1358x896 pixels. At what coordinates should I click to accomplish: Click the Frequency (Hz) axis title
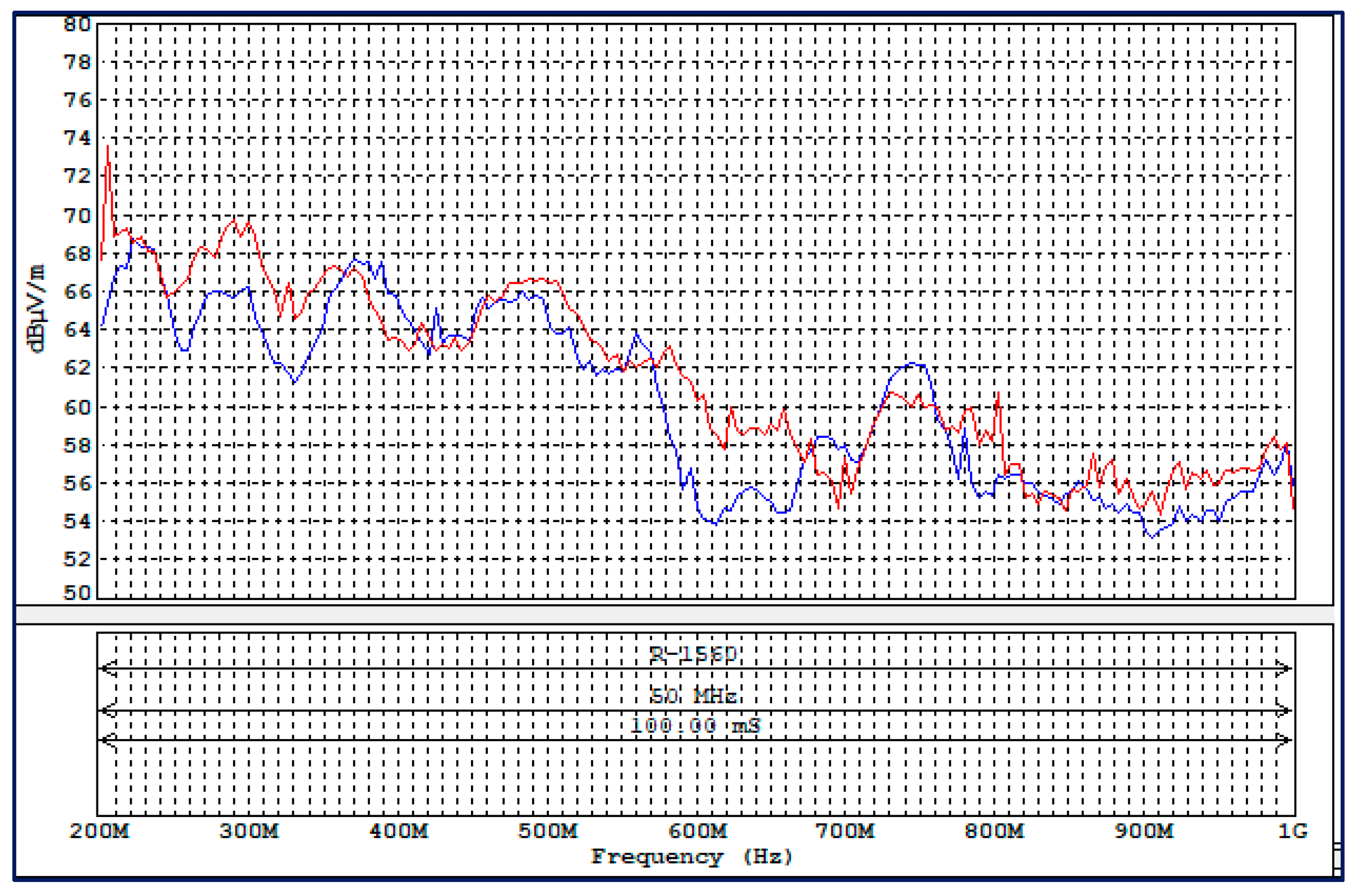[691, 857]
